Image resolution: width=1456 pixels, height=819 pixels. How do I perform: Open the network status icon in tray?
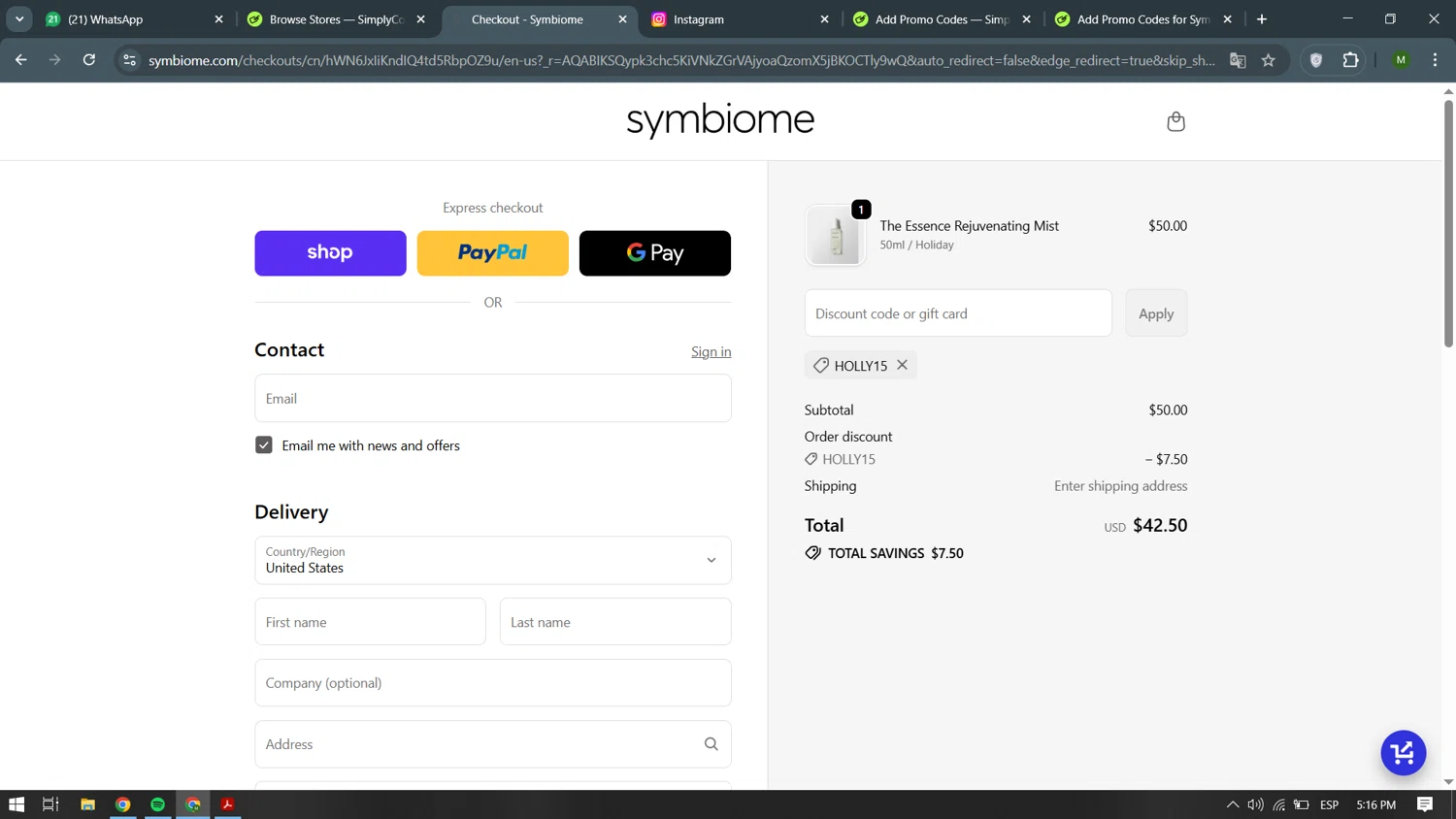click(1279, 804)
